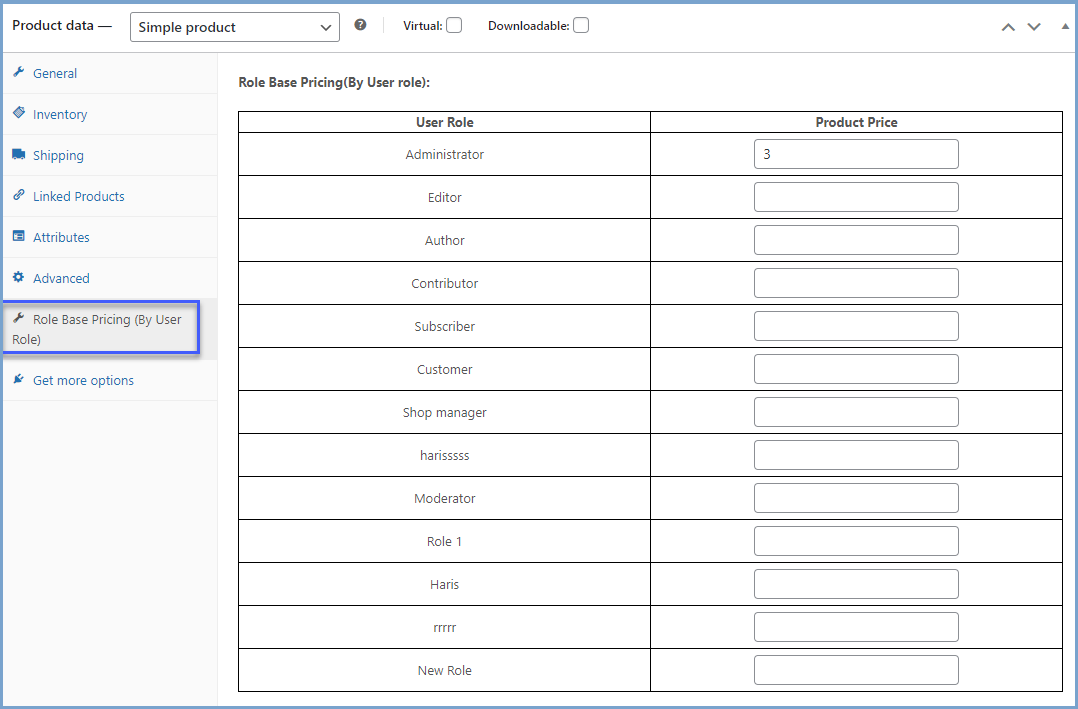The height and width of the screenshot is (709, 1078).
Task: Select the General wrench icon in sidebar
Action: [17, 72]
